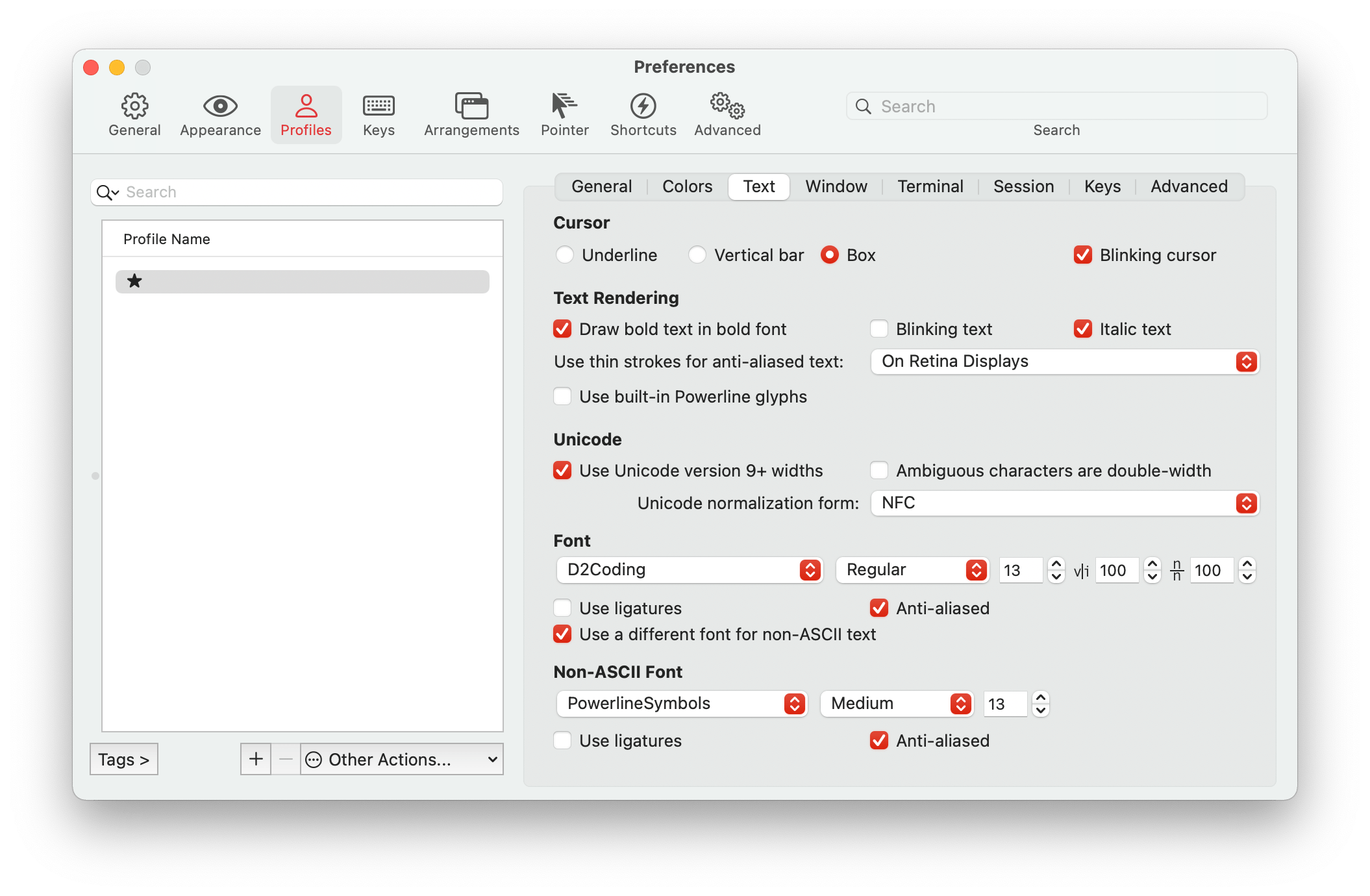Enable Use built-in Powerline glyphs
This screenshot has height=896, width=1370.
pyautogui.click(x=562, y=397)
